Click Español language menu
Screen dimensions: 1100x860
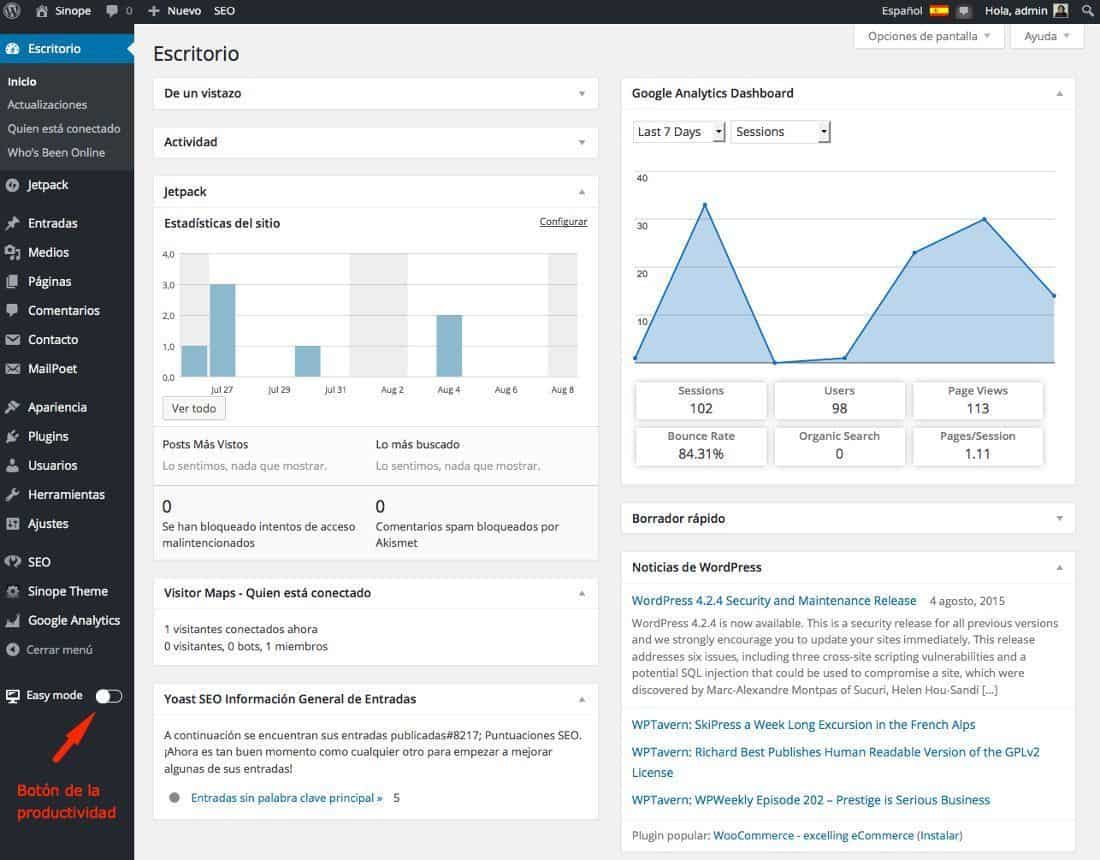pos(901,11)
